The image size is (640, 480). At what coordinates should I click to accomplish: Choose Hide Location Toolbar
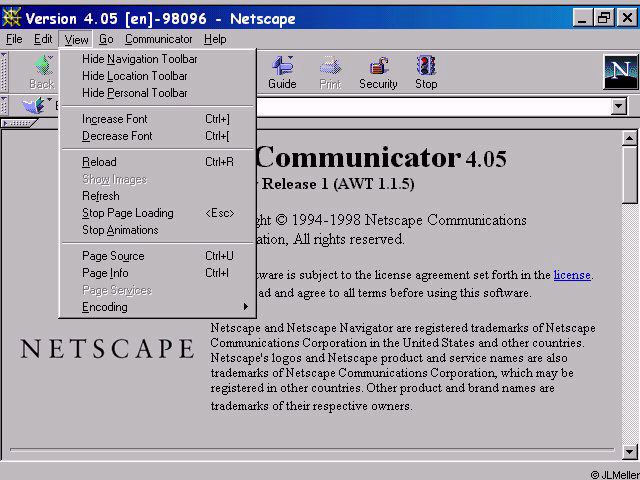point(158,76)
